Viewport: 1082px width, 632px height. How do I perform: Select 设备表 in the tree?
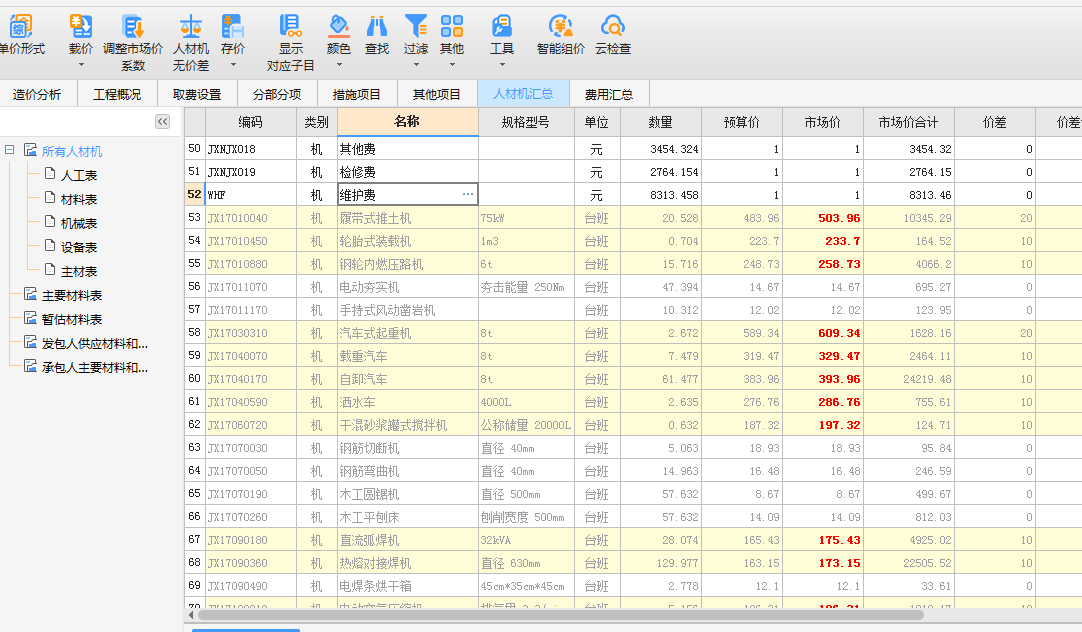79,247
